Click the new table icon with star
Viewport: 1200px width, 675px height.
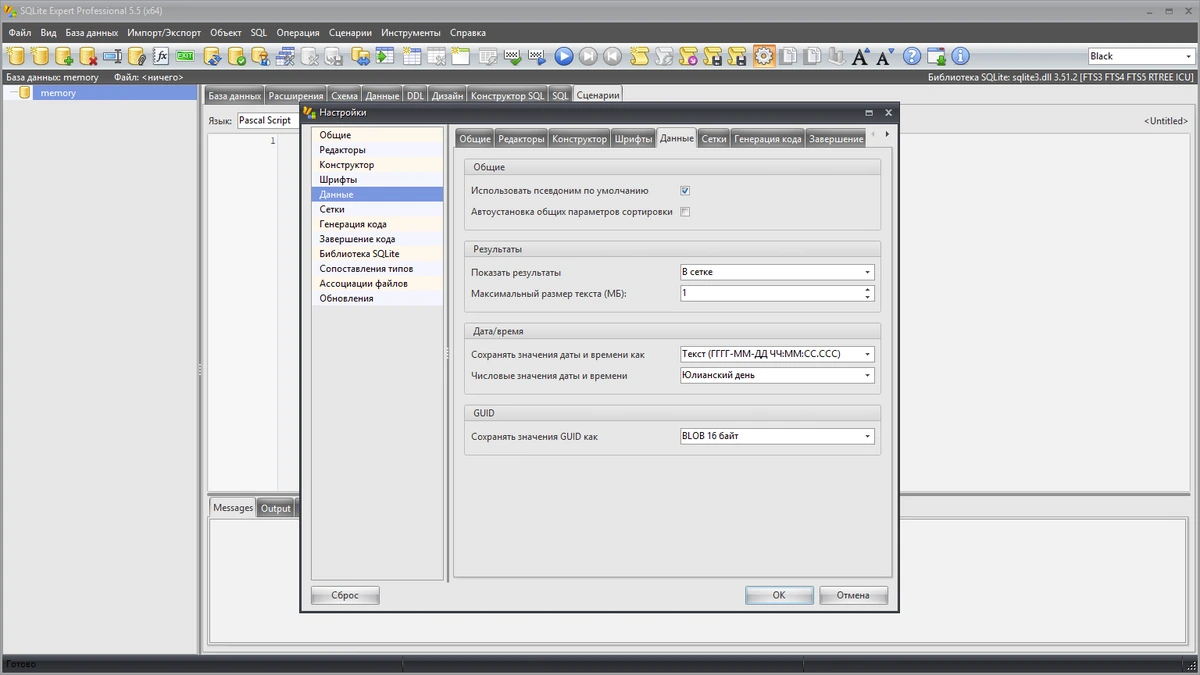coord(410,56)
